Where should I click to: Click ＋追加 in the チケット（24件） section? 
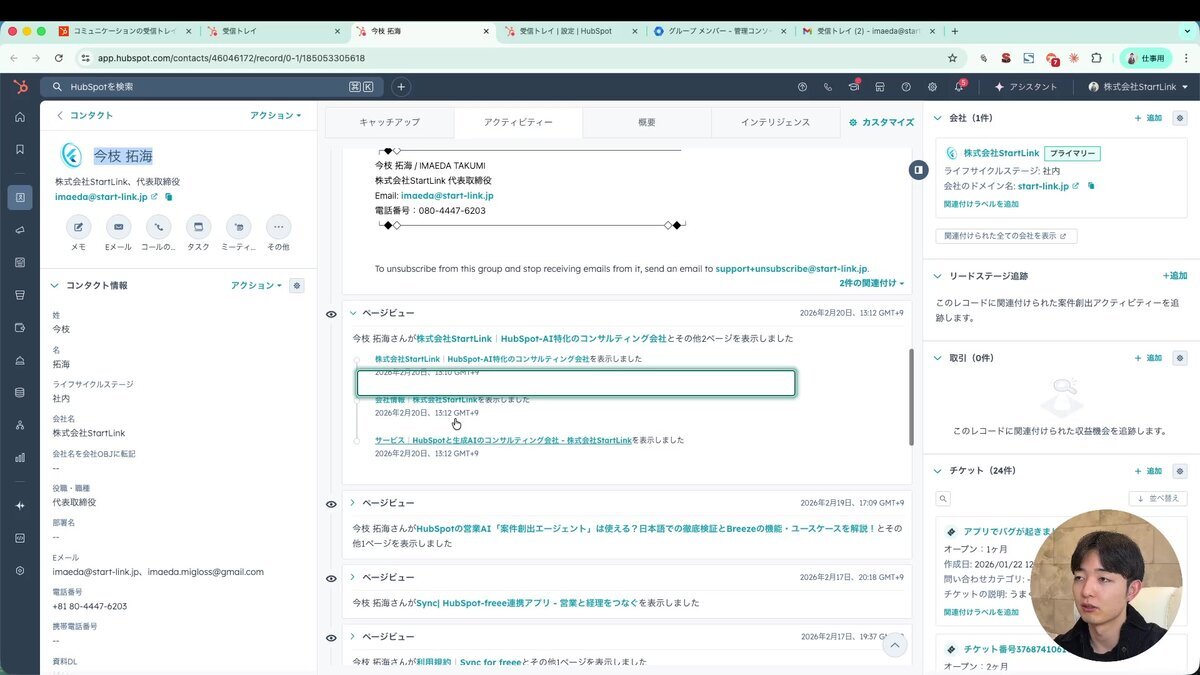(1148, 470)
